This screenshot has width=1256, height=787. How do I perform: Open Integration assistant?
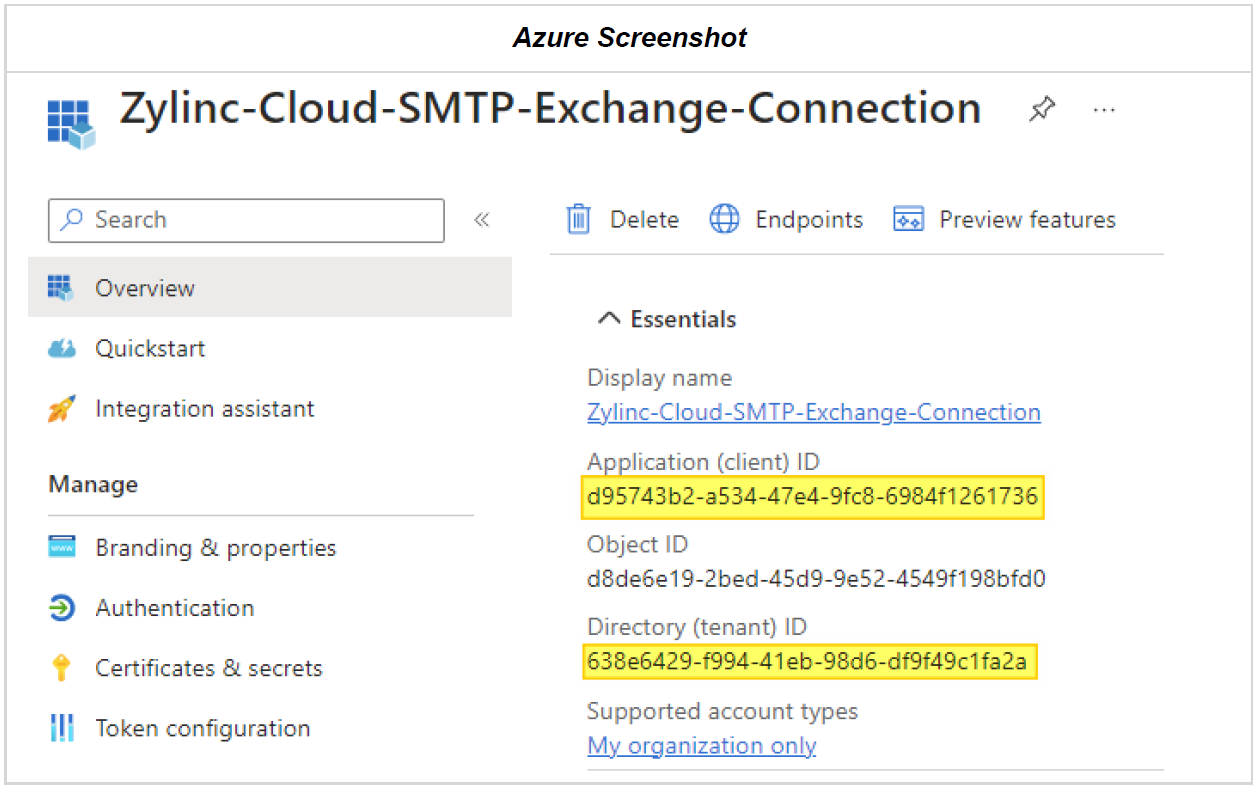(205, 408)
